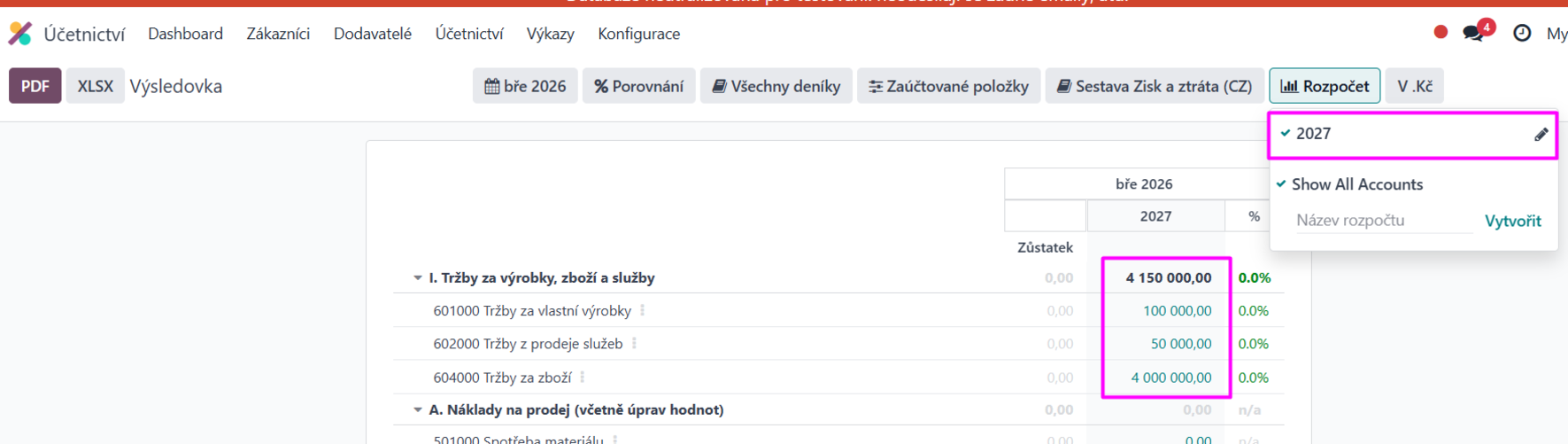Export report with PDF button
This screenshot has width=1568, height=444.
click(x=35, y=86)
